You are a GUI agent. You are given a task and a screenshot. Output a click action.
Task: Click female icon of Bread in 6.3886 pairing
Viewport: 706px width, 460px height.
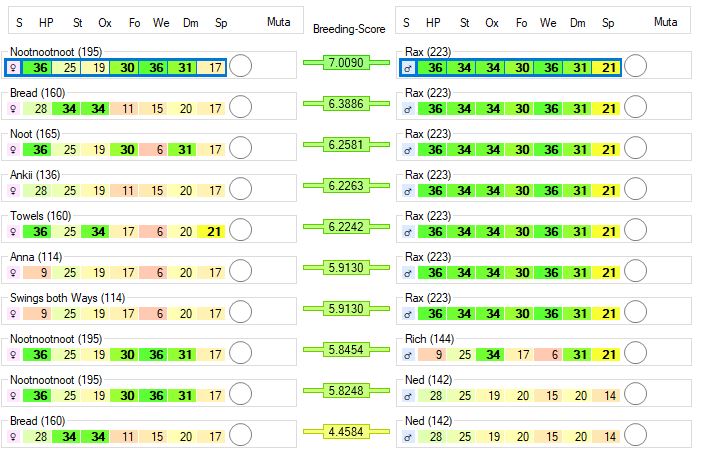[x=14, y=108]
